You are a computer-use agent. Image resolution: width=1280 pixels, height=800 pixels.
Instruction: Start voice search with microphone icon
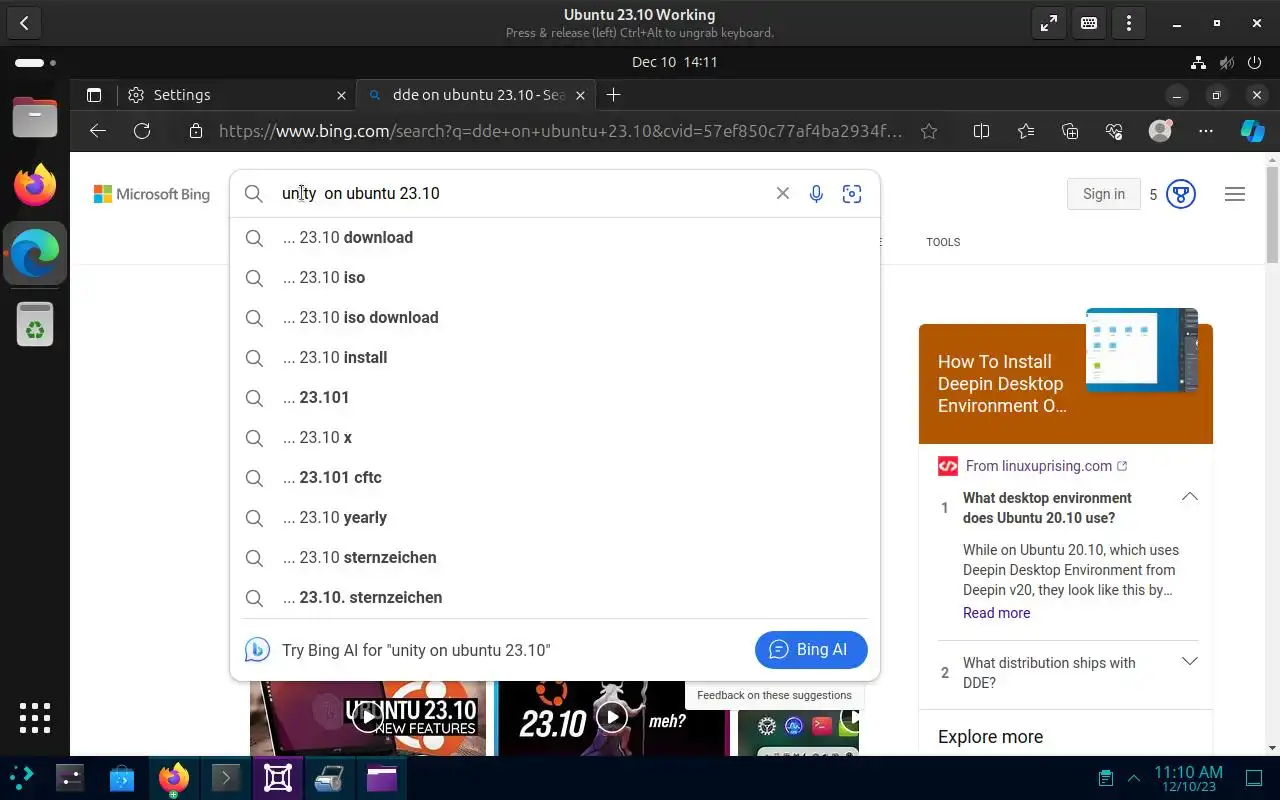tap(816, 194)
